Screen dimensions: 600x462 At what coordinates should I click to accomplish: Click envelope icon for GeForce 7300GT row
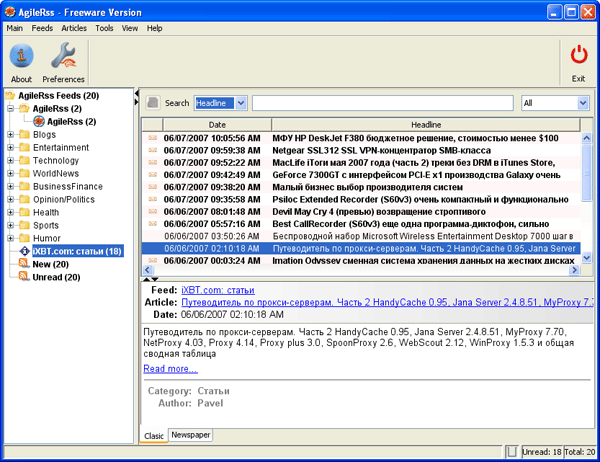152,175
